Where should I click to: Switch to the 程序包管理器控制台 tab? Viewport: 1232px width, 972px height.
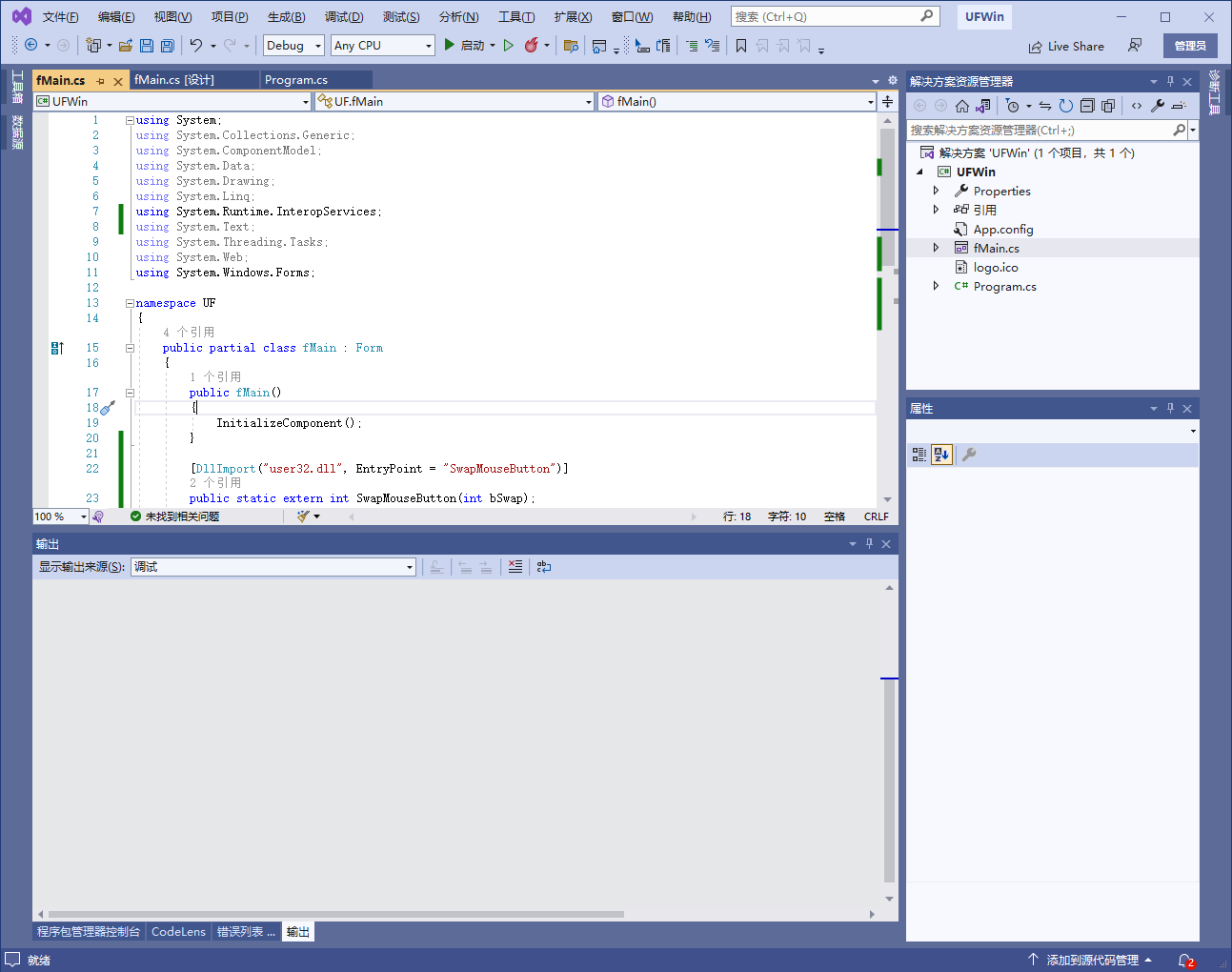[x=89, y=932]
